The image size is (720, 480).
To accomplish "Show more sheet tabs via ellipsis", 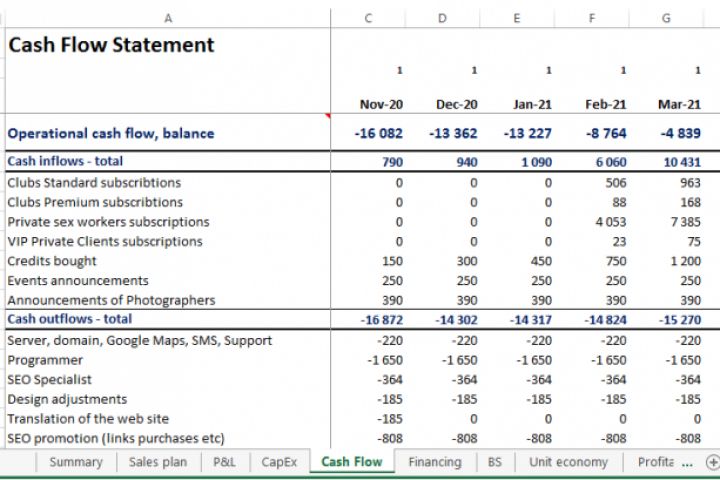I will (687, 463).
